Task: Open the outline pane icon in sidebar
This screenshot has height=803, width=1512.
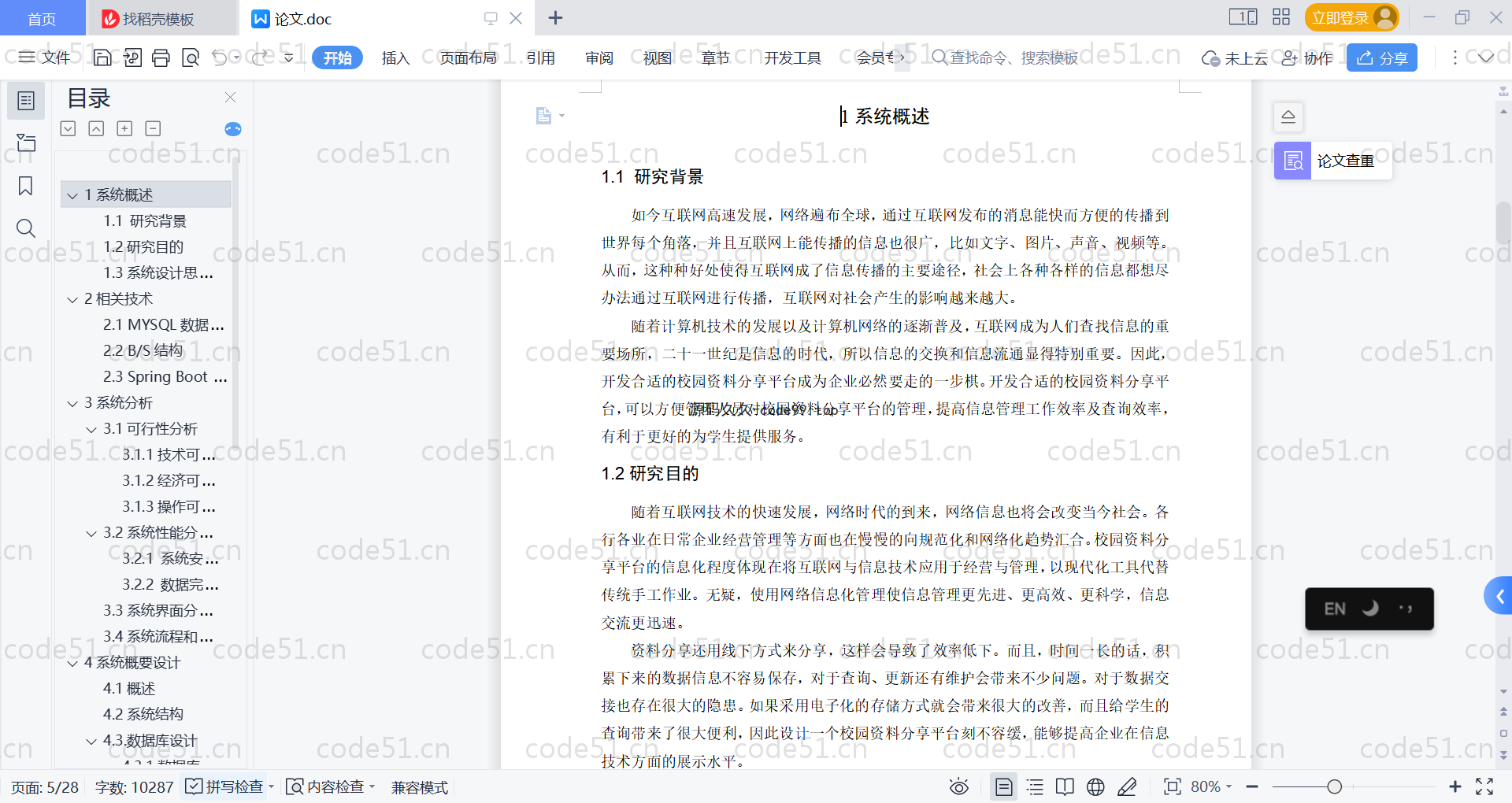Action: click(x=26, y=101)
